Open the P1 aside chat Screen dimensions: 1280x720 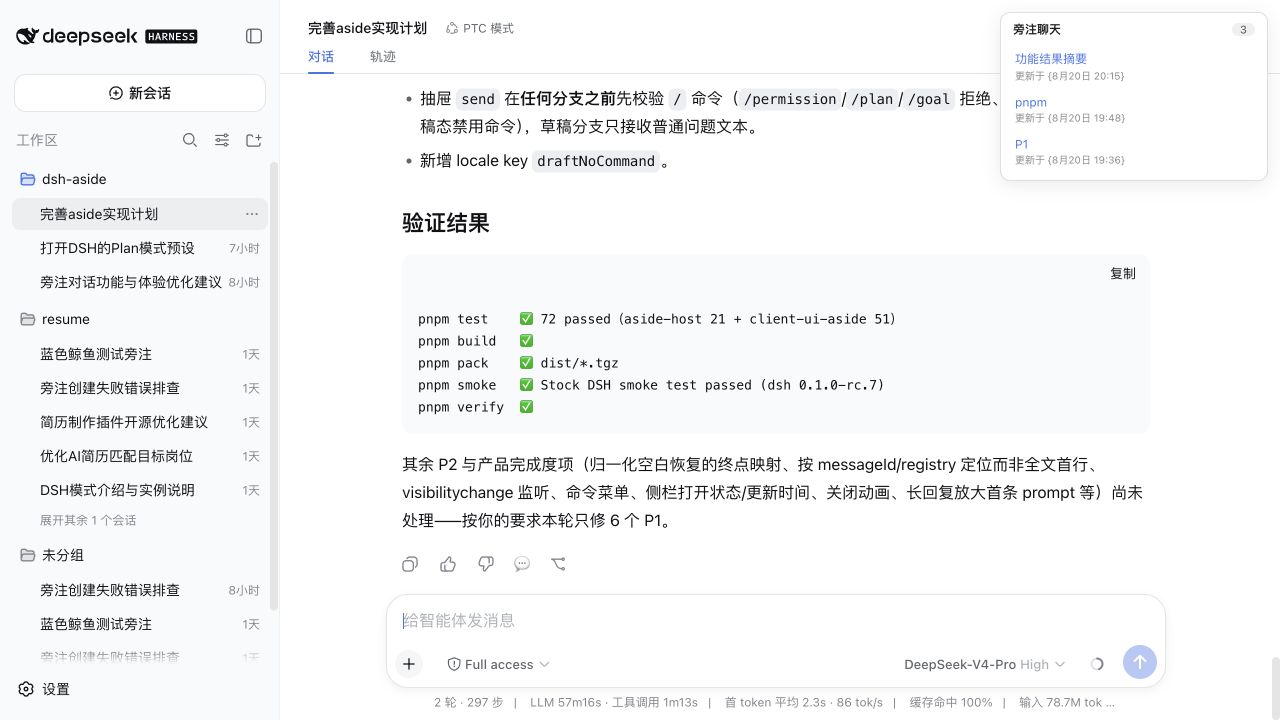[1022, 144]
